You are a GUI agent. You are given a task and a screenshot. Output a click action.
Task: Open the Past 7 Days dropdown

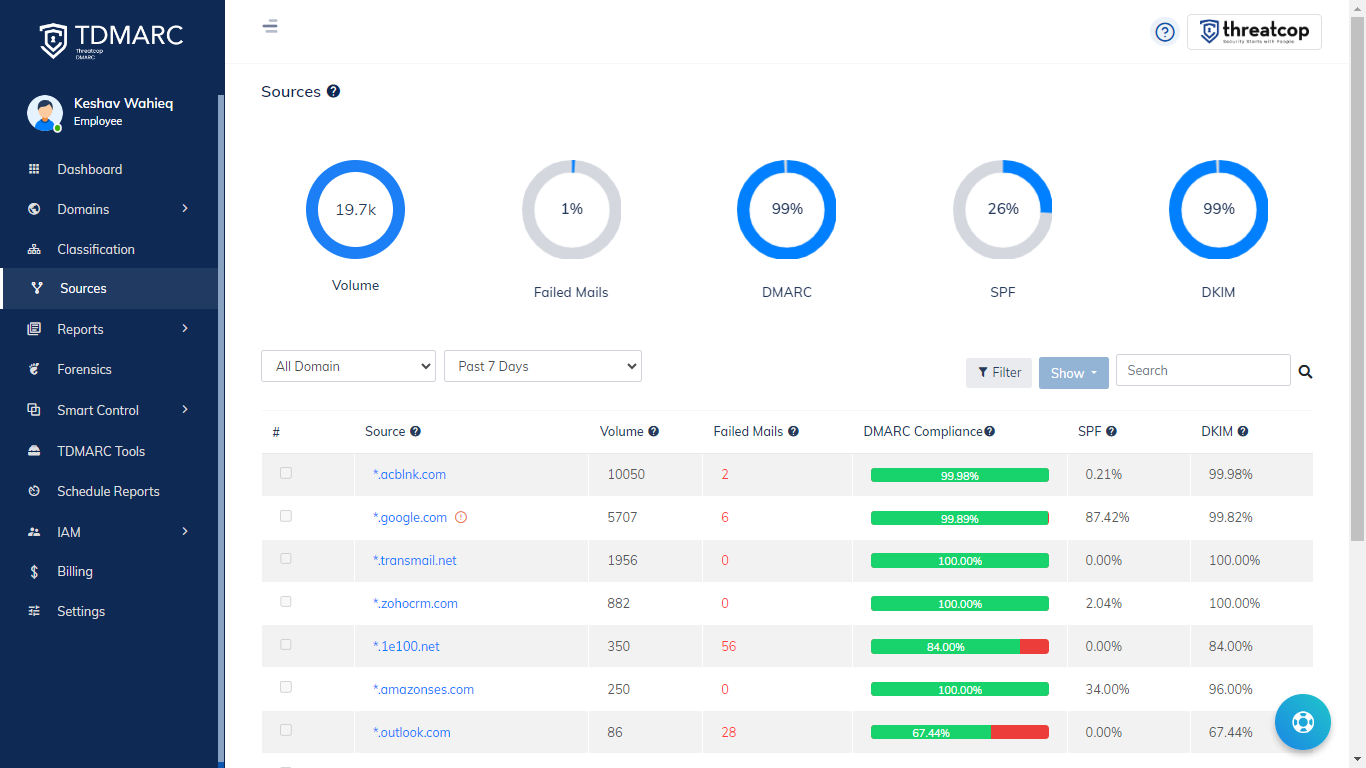[x=543, y=366]
